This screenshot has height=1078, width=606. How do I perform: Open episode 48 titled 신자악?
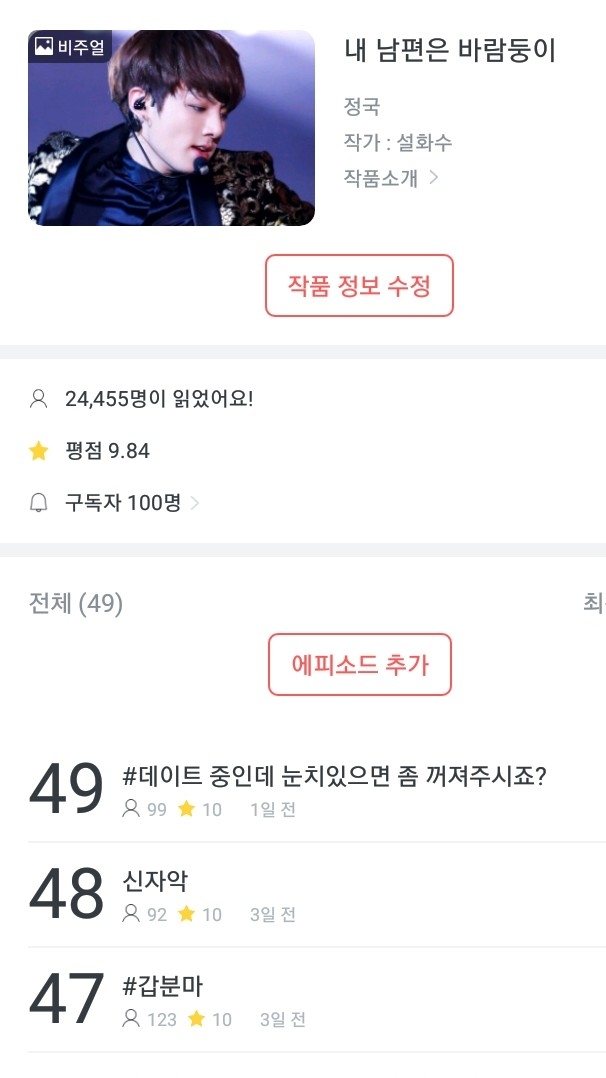pyautogui.click(x=154, y=881)
